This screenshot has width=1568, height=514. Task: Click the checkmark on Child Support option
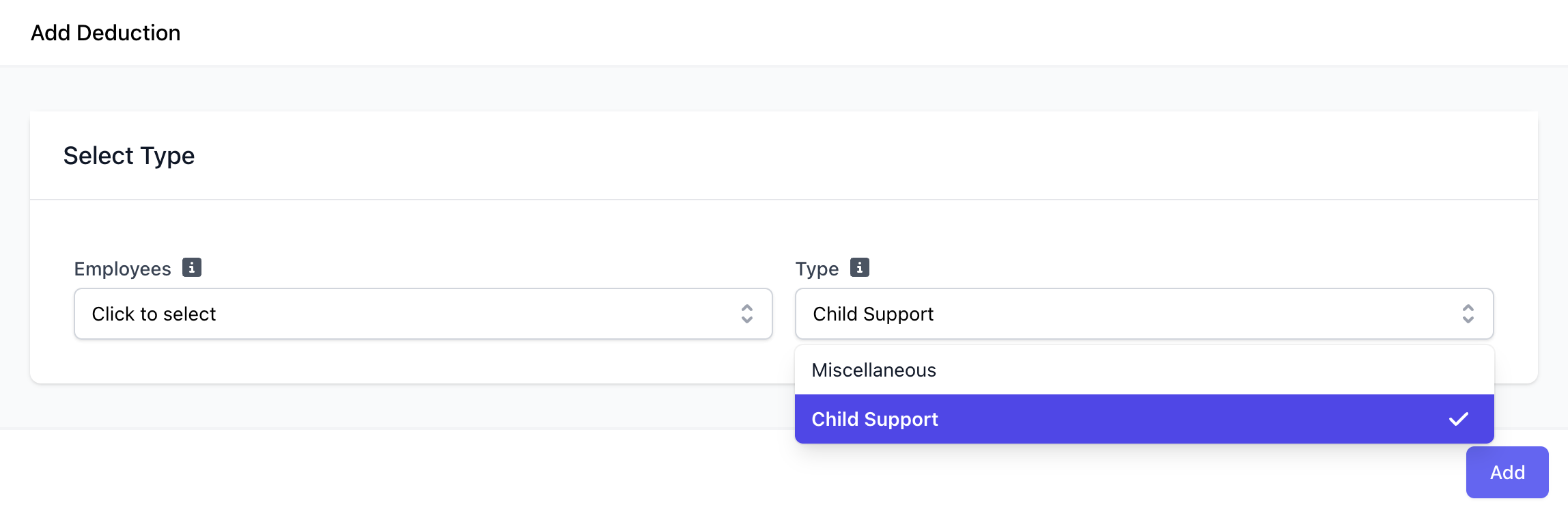[x=1459, y=419]
